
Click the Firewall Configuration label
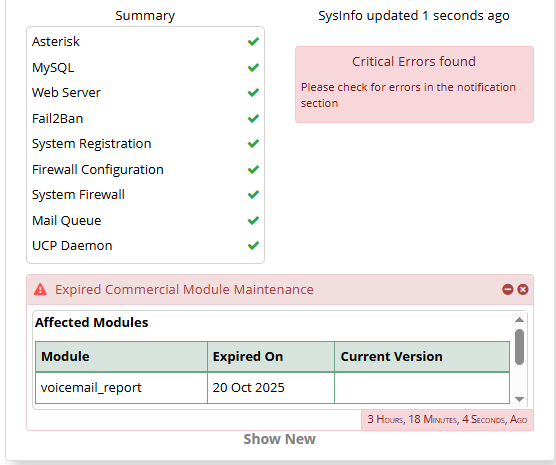98,170
